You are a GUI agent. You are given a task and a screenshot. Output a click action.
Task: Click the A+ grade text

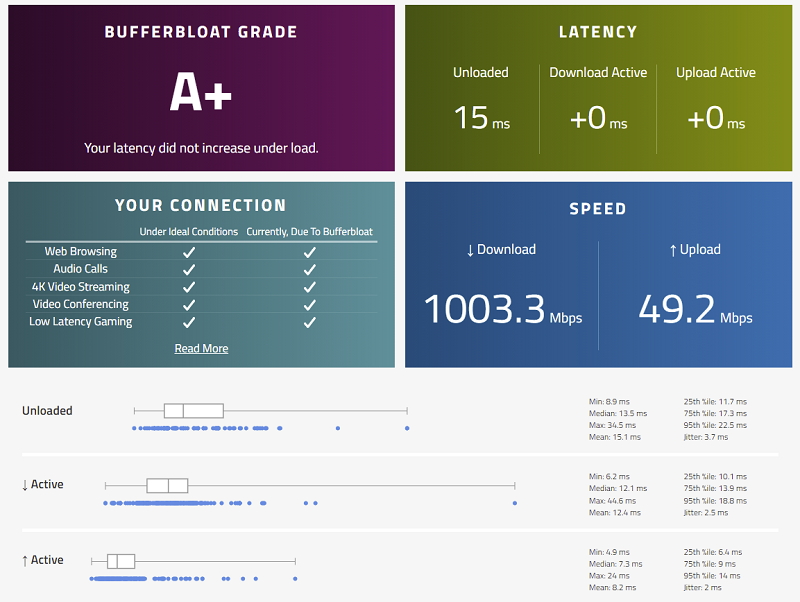click(200, 89)
